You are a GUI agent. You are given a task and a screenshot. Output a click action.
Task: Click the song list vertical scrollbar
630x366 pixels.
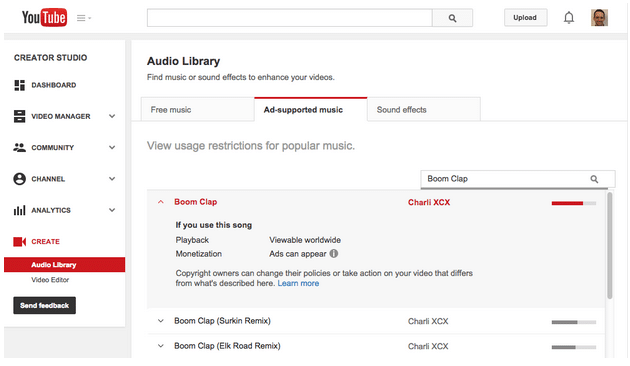(610, 245)
